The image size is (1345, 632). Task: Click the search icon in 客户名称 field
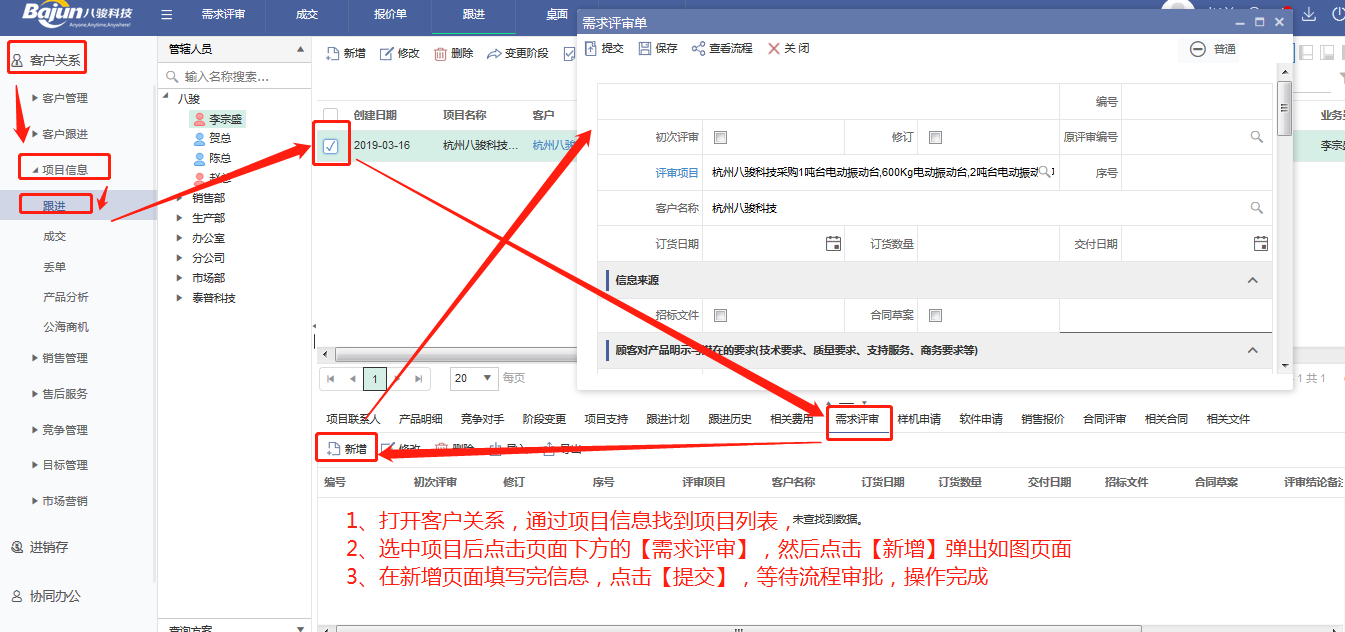click(x=1257, y=208)
